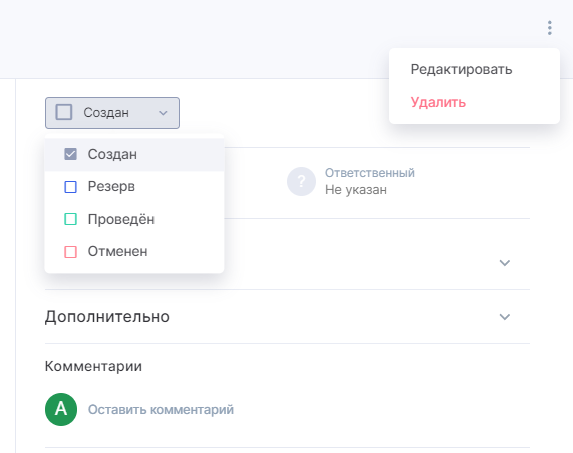The image size is (573, 453).
Task: Choose Удалить from the context menu
Action: point(438,102)
